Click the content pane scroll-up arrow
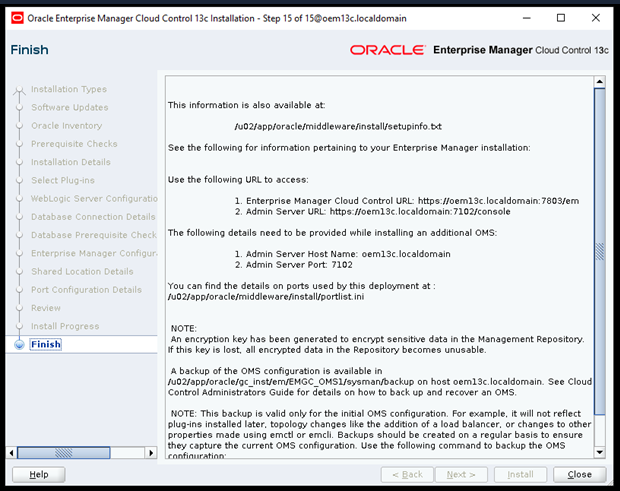This screenshot has height=491, width=620. (x=599, y=82)
